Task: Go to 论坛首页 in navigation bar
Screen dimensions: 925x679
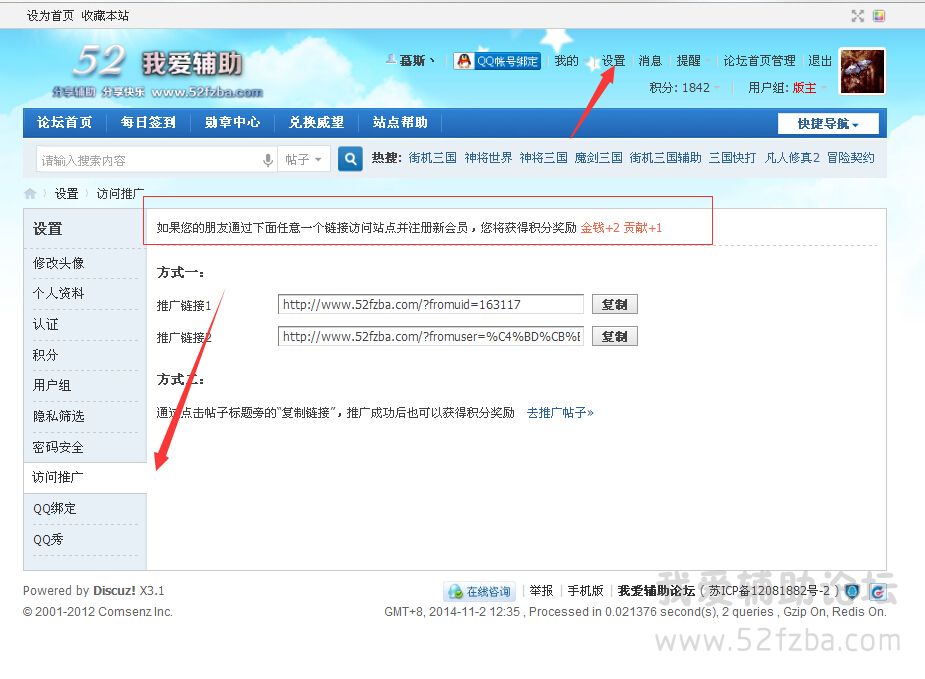Action: (64, 122)
